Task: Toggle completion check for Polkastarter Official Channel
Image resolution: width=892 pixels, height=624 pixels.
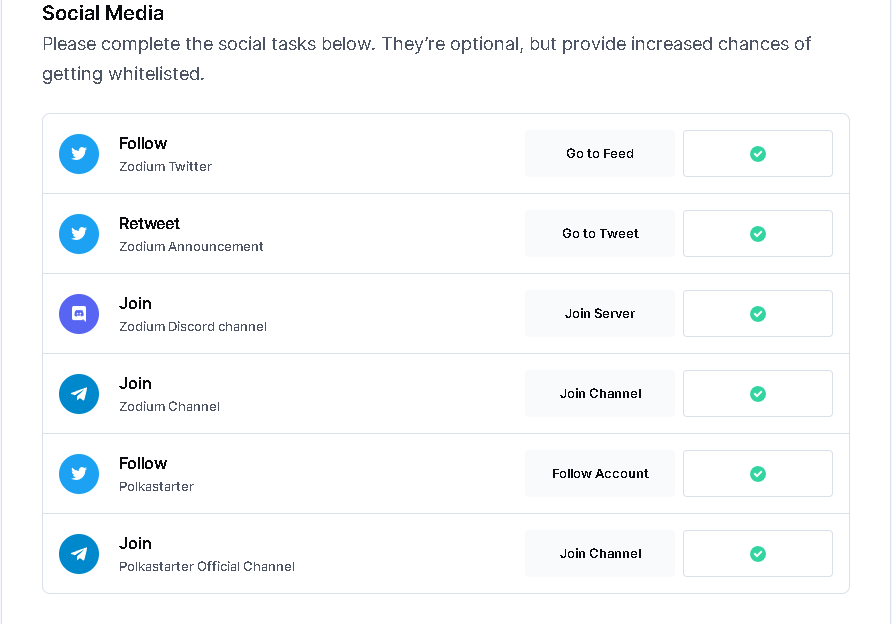Action: pos(758,554)
